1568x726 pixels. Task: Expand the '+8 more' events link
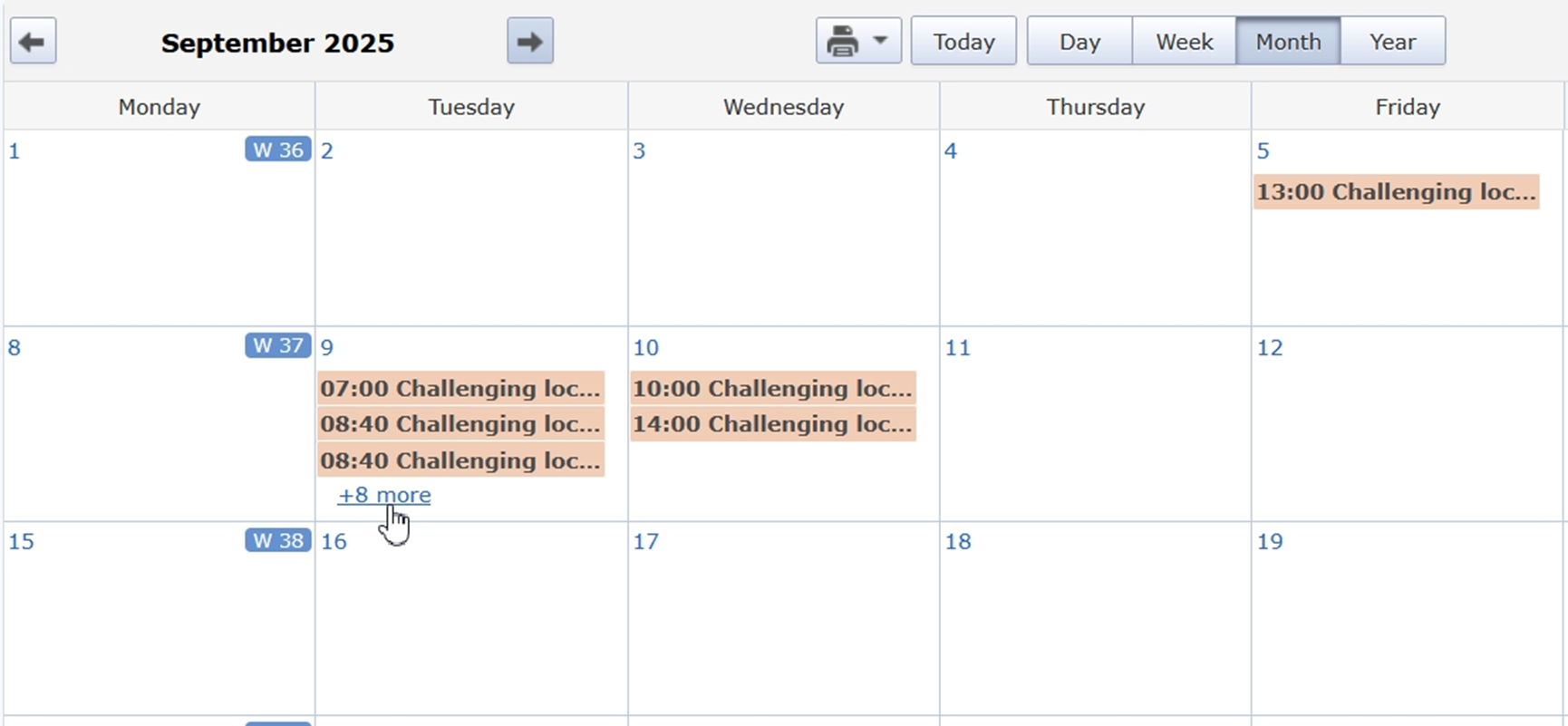click(383, 495)
